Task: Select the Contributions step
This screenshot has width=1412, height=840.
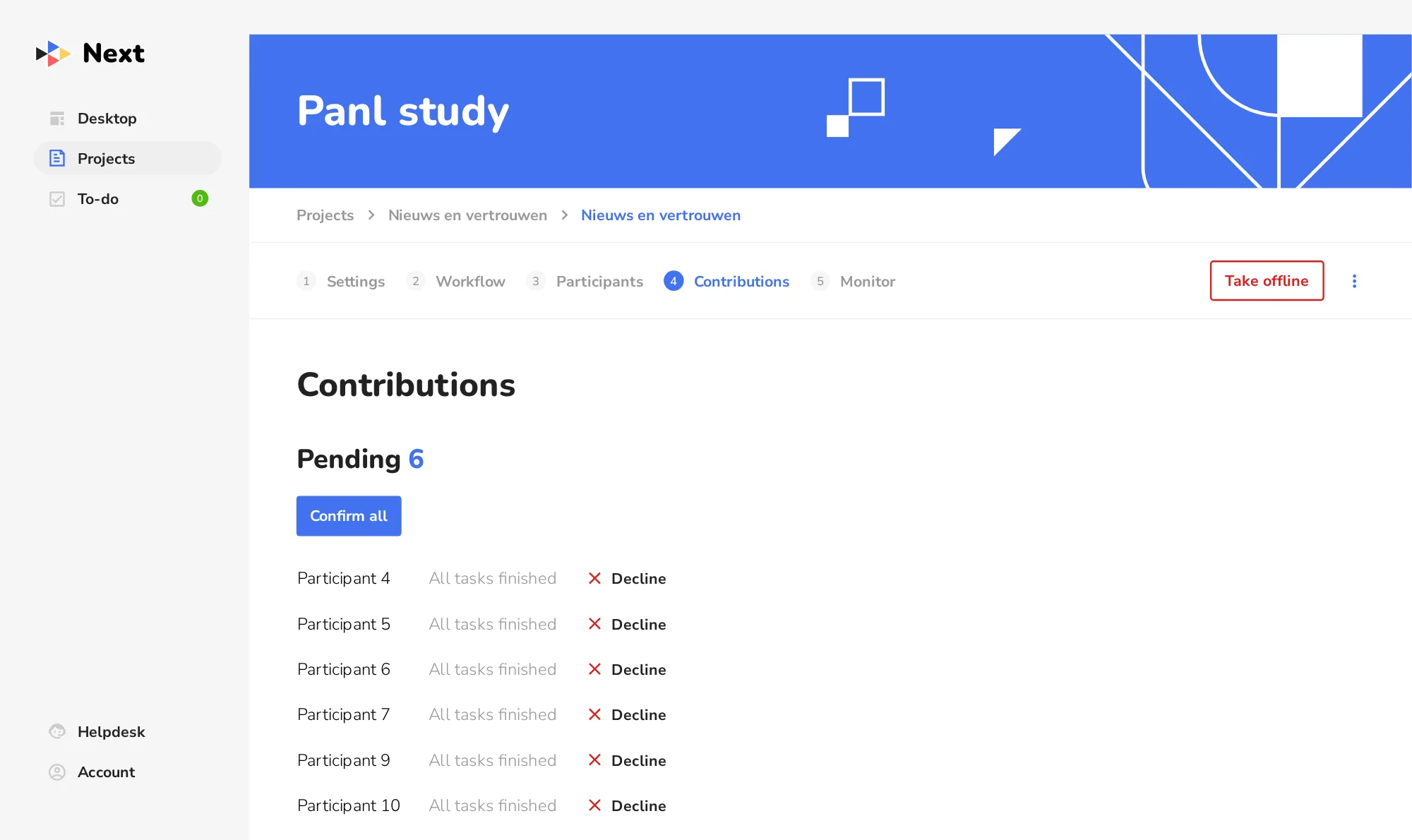Action: pyautogui.click(x=726, y=281)
